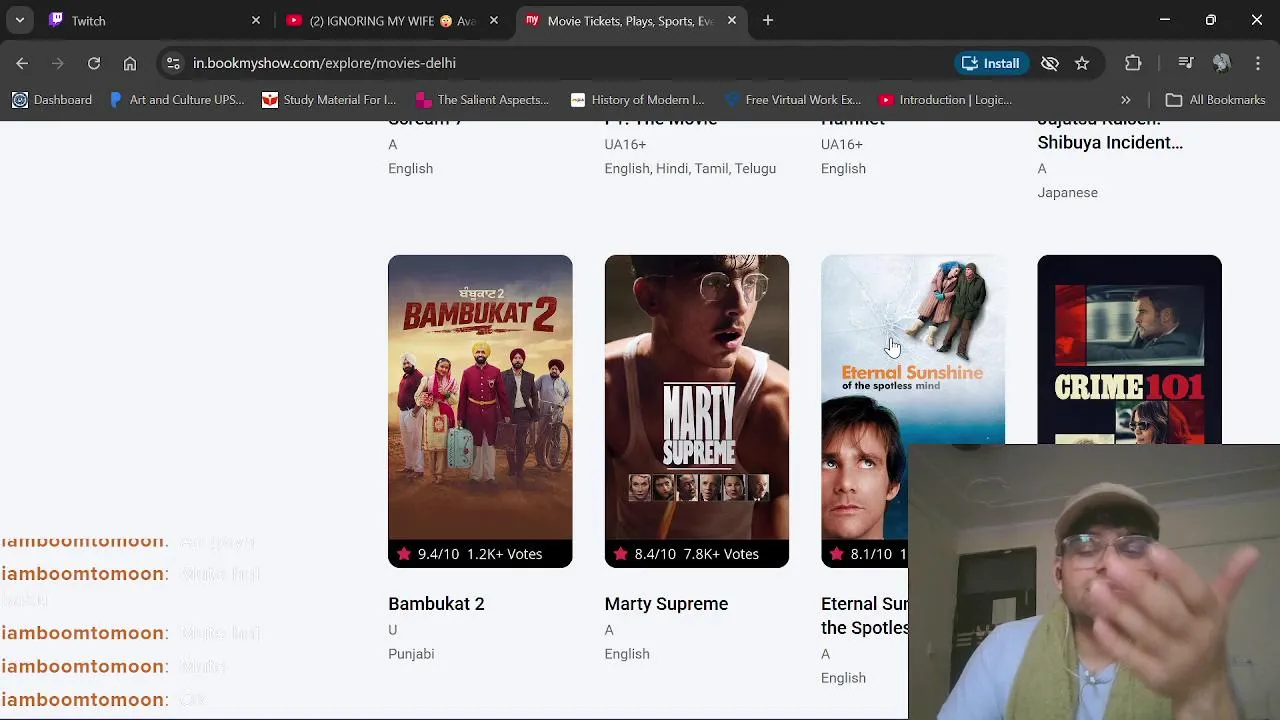Open the Extensions puzzle icon
1280x720 pixels.
(1133, 63)
